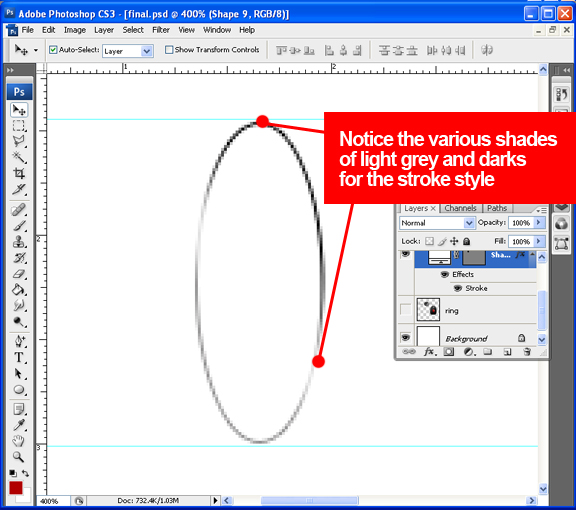Link layers icon in Layers panel
Viewport: 576px width, 510px height.
click(x=409, y=352)
